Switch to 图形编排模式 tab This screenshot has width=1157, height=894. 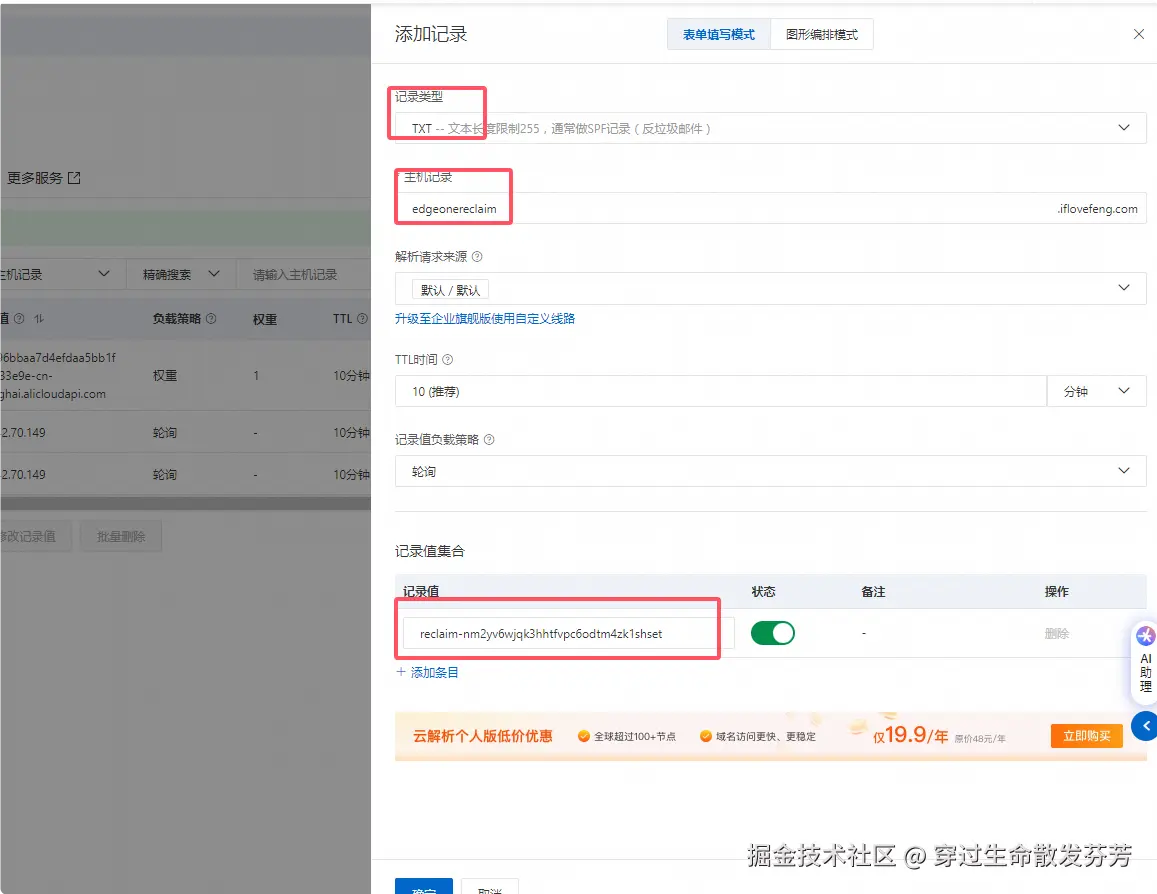[x=821, y=33]
